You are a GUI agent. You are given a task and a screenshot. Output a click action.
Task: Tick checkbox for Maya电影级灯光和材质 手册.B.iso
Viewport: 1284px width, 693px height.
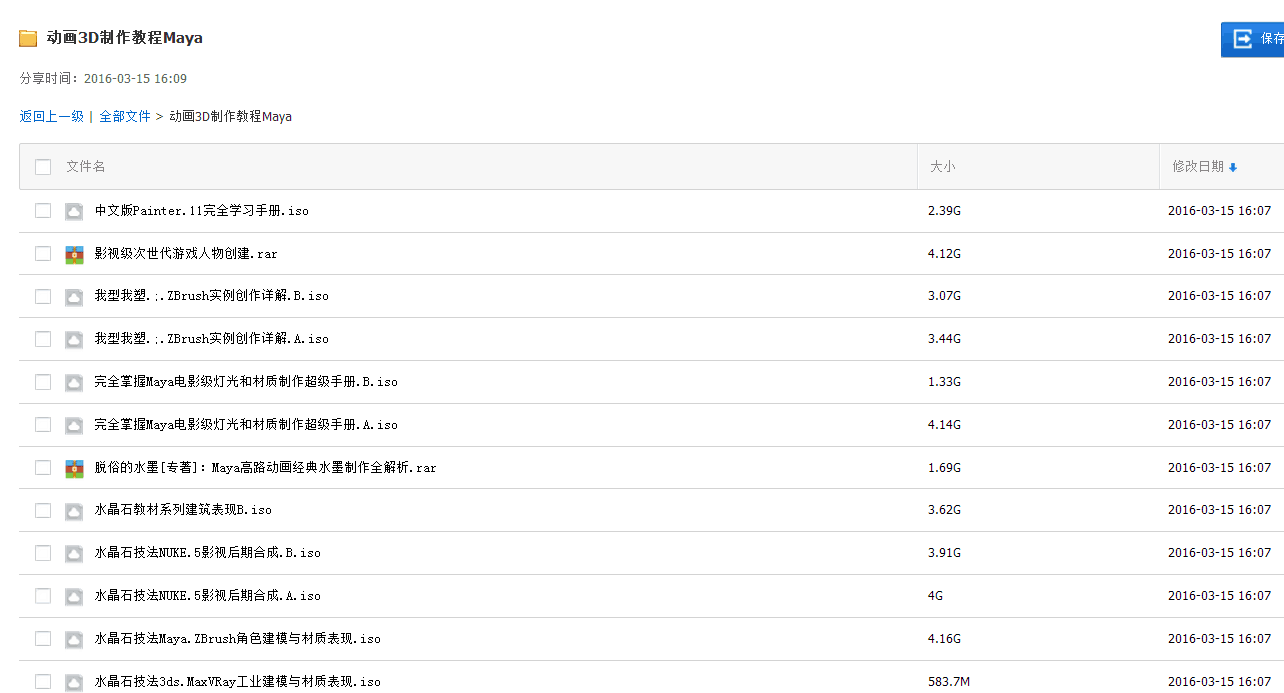point(43,382)
